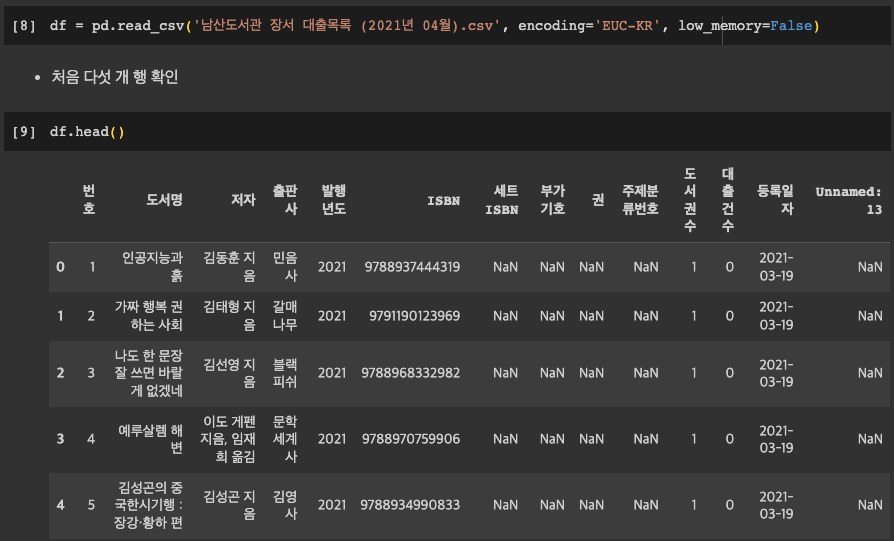894x541 pixels.
Task: Select the text 처음 다섯 개 행 확인
Action: 115,76
